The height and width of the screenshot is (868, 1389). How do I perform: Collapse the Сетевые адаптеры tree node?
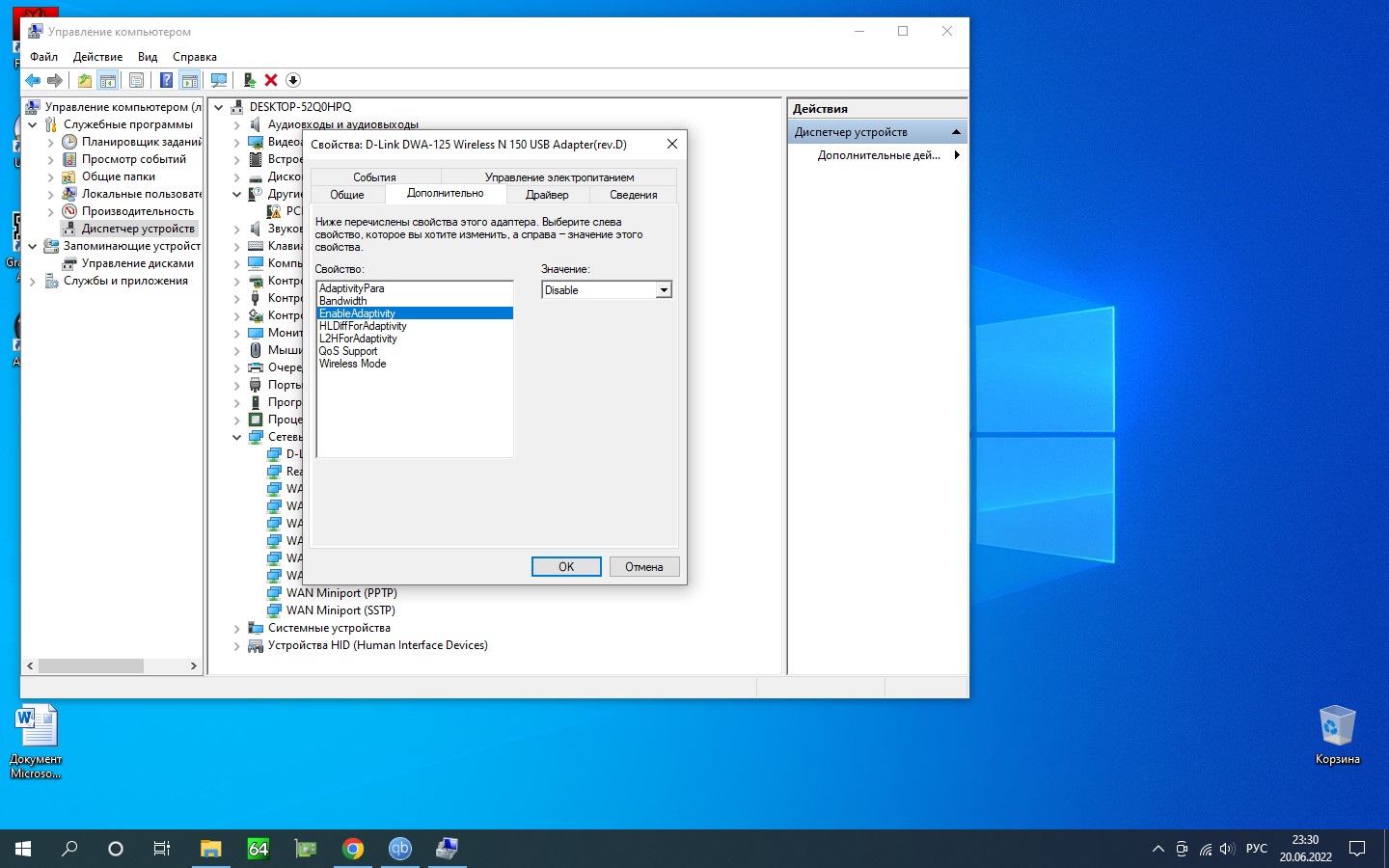237,437
